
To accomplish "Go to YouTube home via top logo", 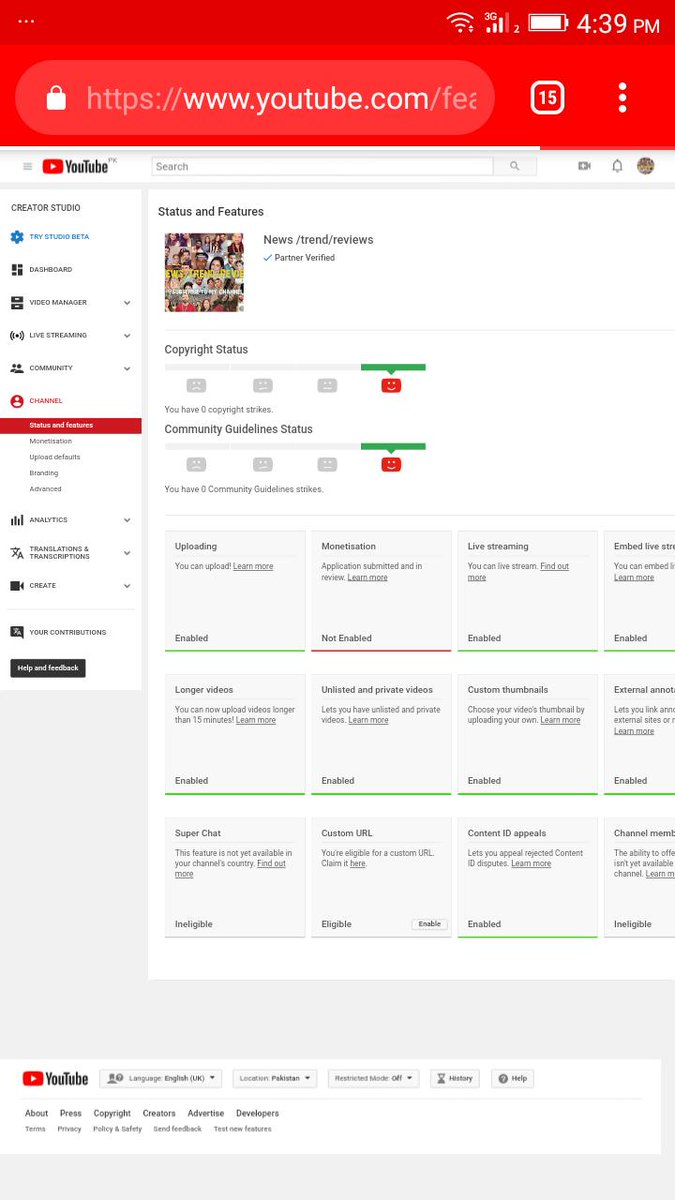I will (x=76, y=167).
